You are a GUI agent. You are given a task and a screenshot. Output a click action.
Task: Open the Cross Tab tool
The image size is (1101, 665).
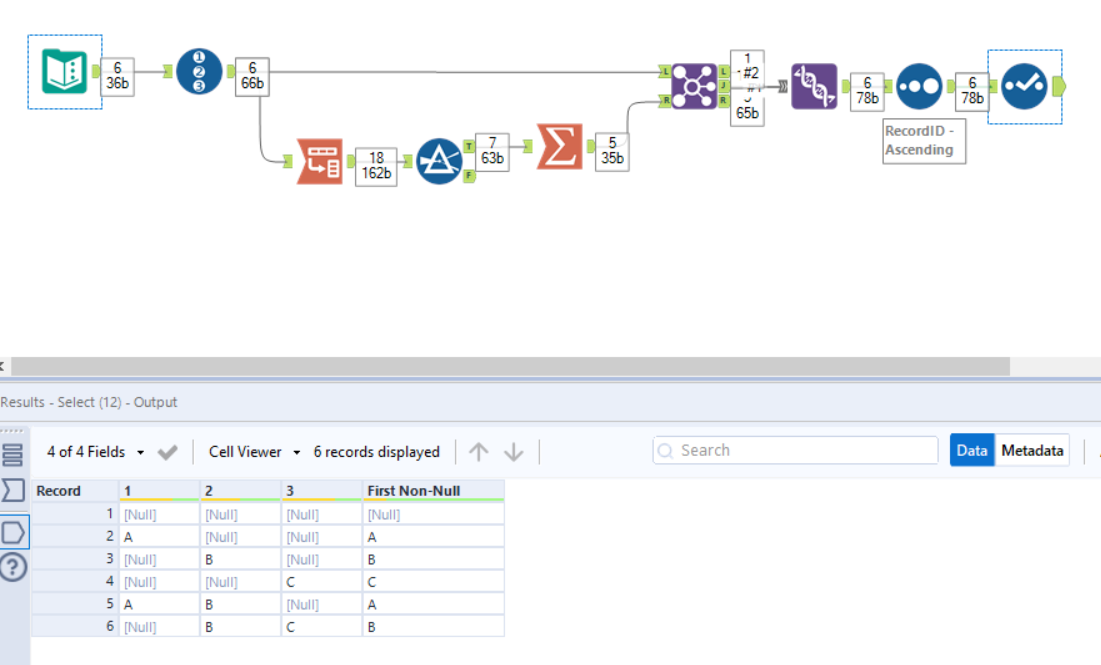click(x=813, y=86)
